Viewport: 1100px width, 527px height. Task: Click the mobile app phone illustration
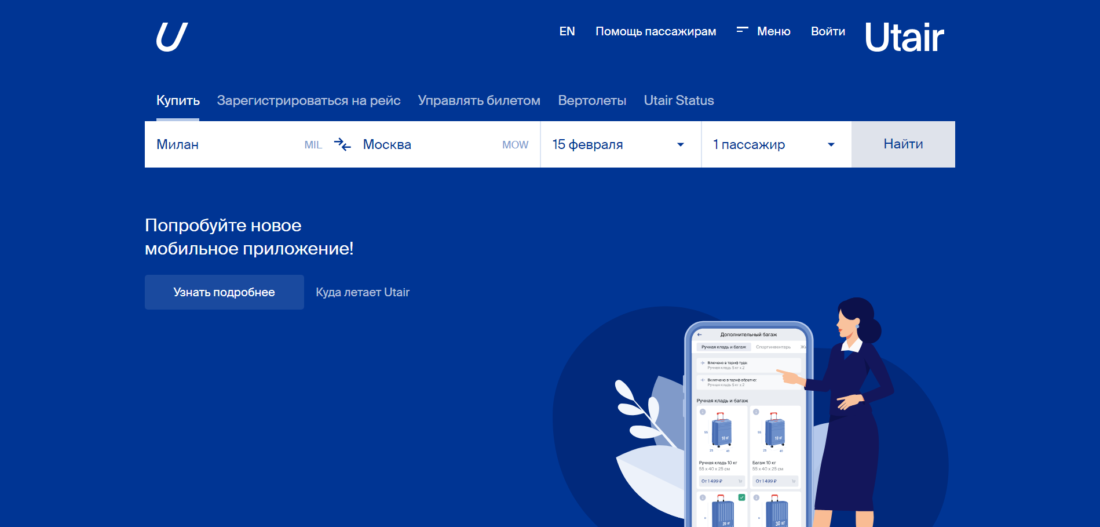pyautogui.click(x=748, y=425)
